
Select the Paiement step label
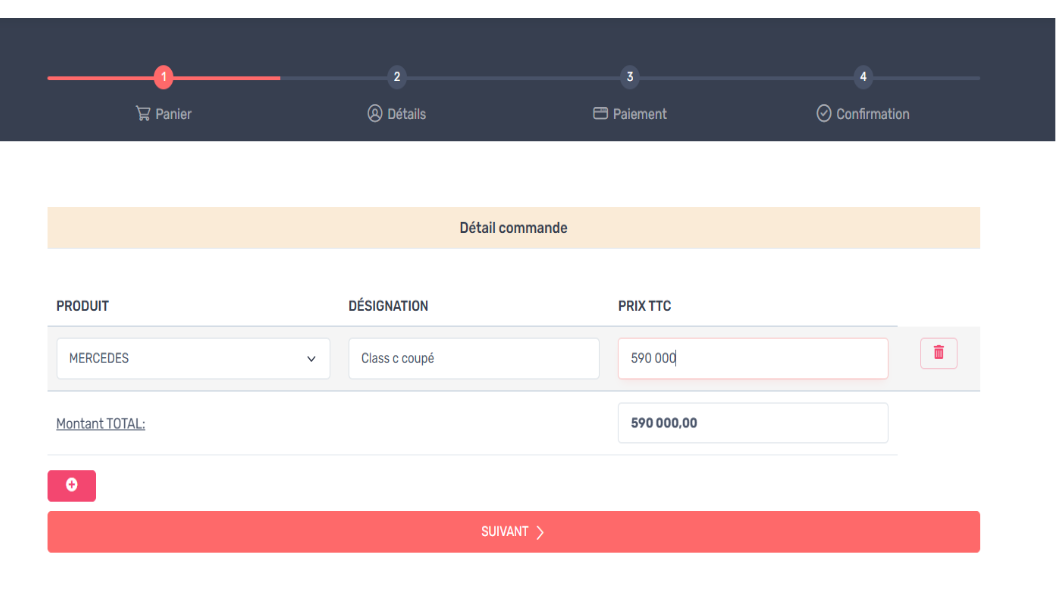click(x=640, y=114)
